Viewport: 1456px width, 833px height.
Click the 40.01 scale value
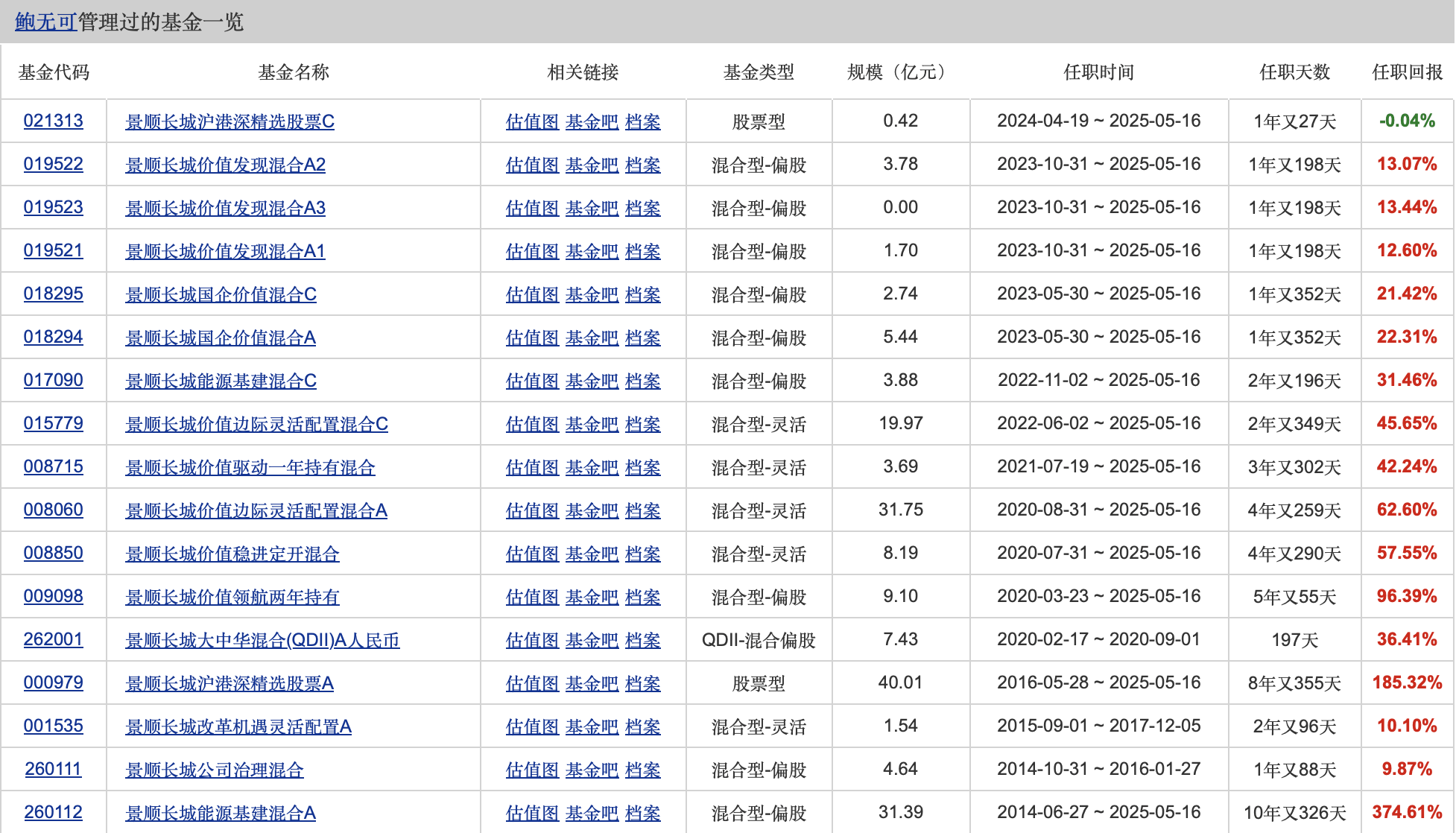pyautogui.click(x=900, y=683)
